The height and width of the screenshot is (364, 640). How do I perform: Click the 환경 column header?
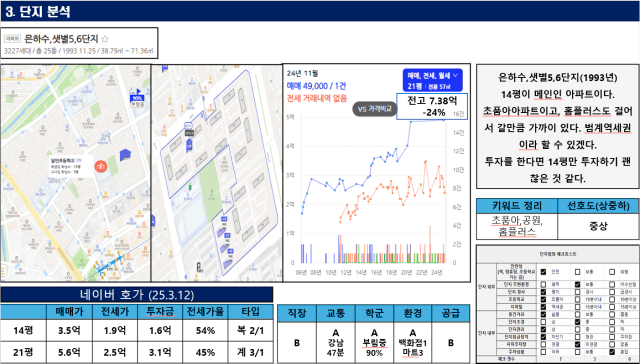coord(412,313)
